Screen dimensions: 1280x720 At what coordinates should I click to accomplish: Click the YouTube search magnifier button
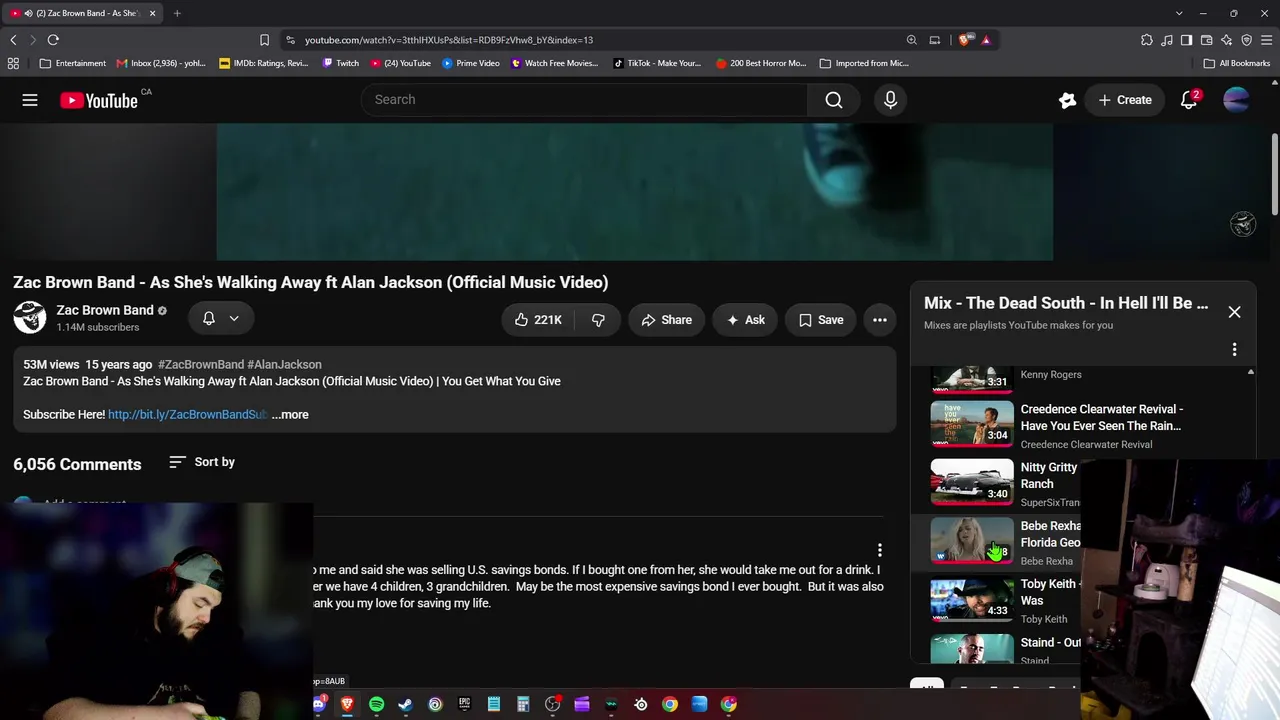point(834,100)
